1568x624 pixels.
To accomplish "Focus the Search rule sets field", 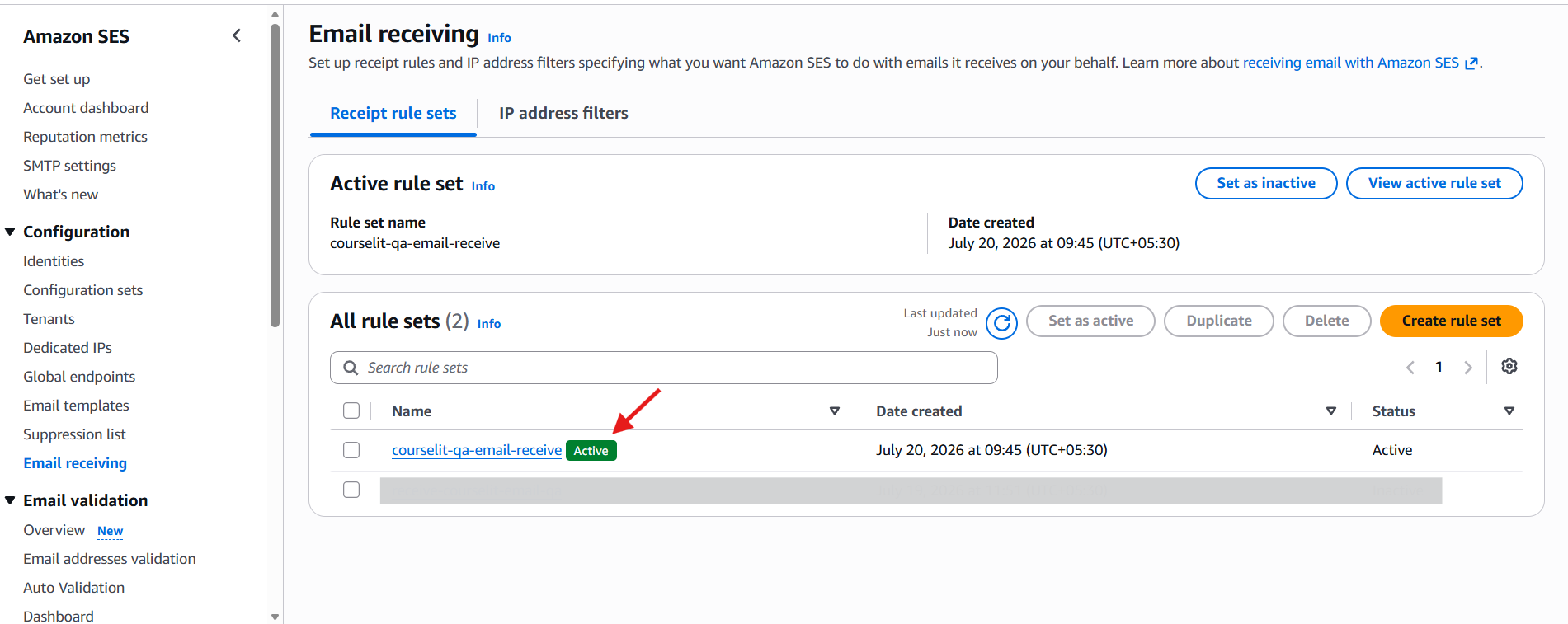I will click(663, 368).
